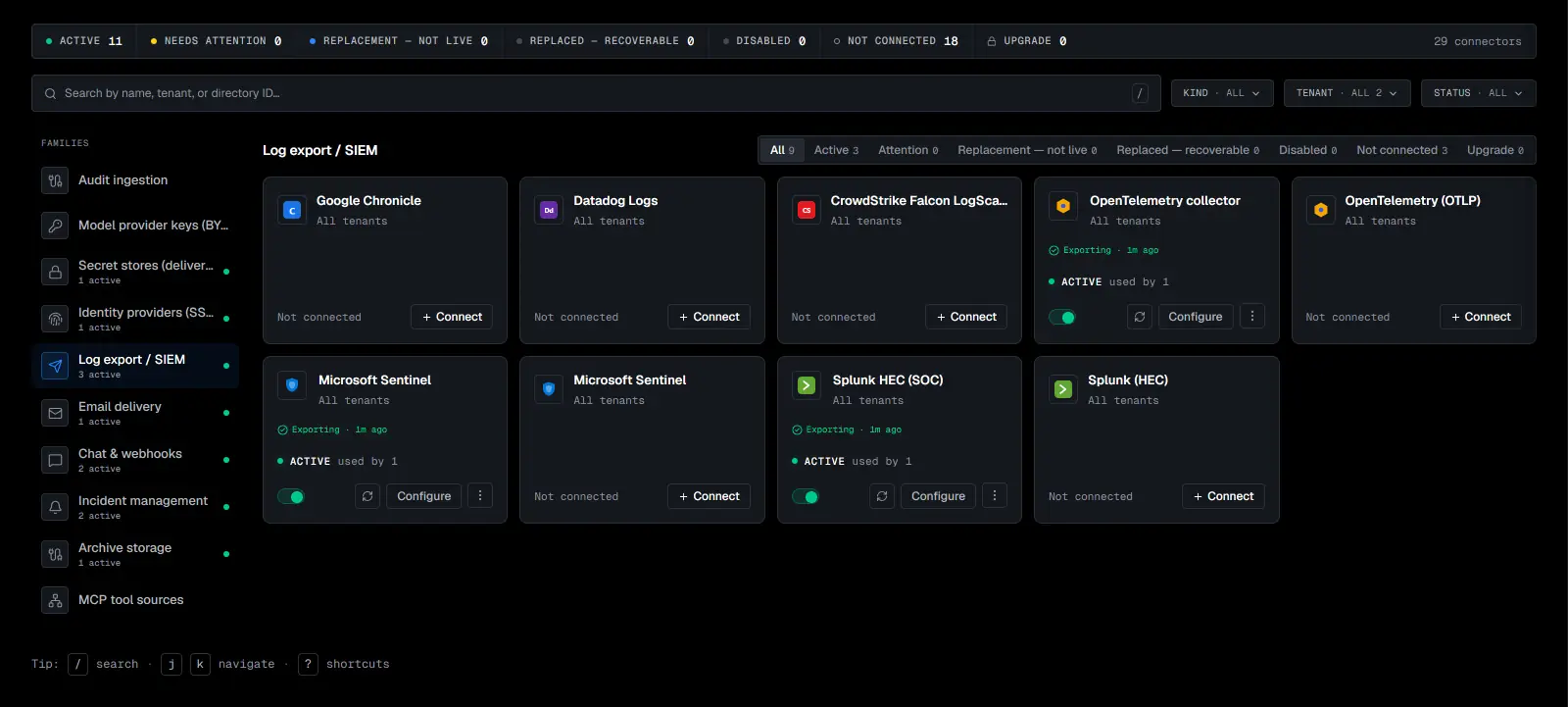This screenshot has width=1568, height=707.
Task: Click the CrowdStrike Falcon LogScale logo
Action: (x=807, y=210)
